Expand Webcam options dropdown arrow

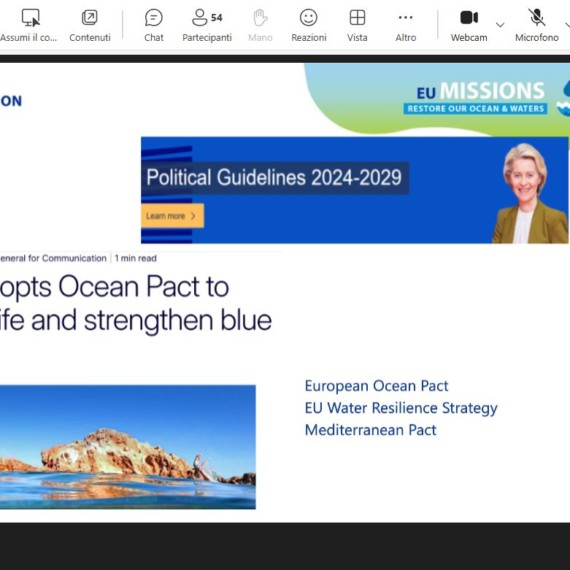coord(500,25)
